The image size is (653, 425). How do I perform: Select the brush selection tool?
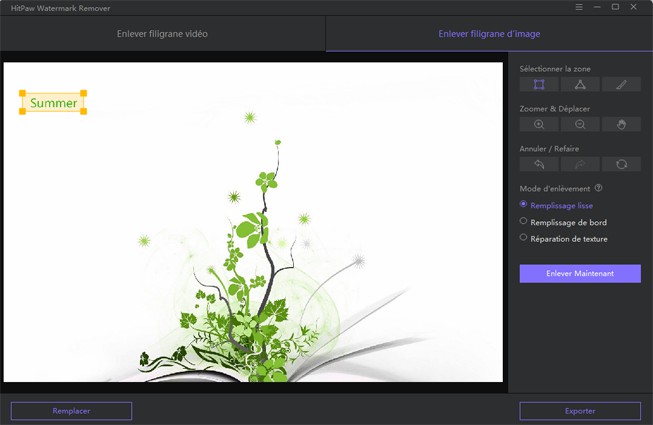621,85
